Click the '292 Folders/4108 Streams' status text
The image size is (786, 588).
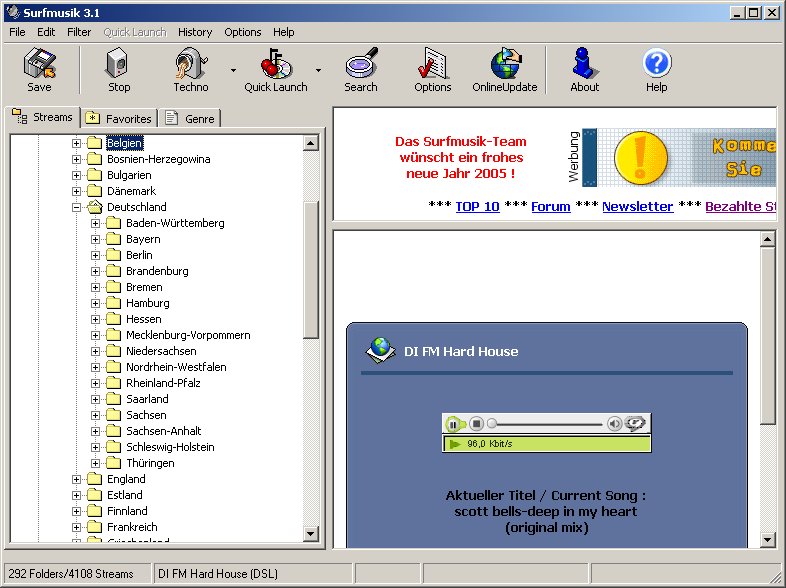click(x=71, y=573)
